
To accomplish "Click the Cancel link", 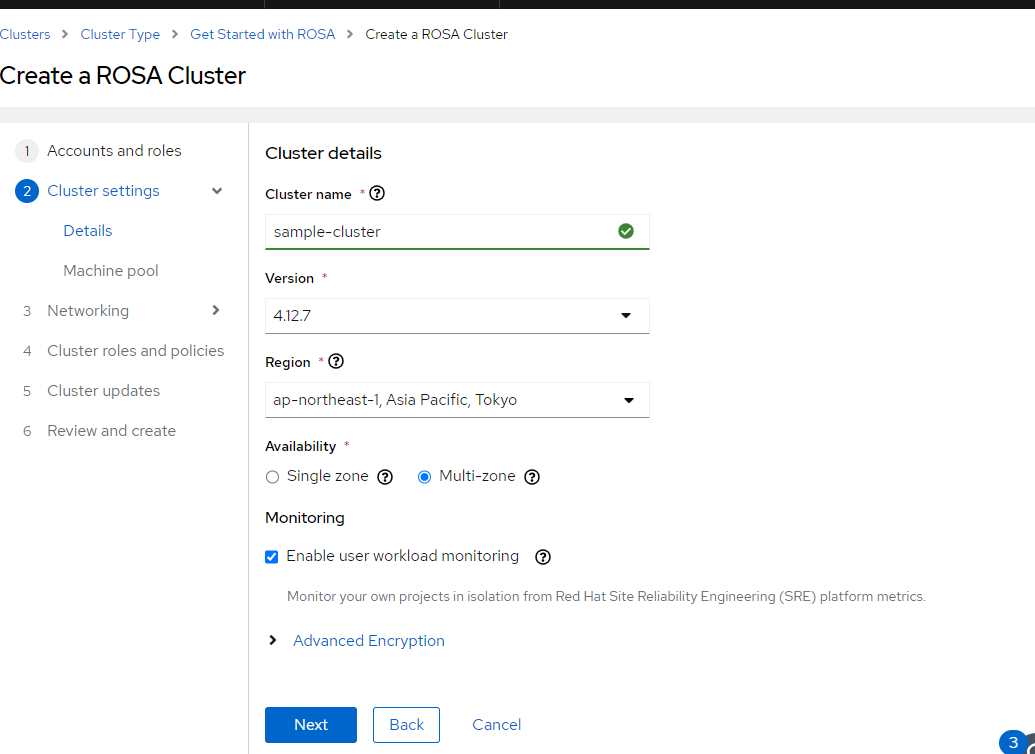I will (x=496, y=724).
